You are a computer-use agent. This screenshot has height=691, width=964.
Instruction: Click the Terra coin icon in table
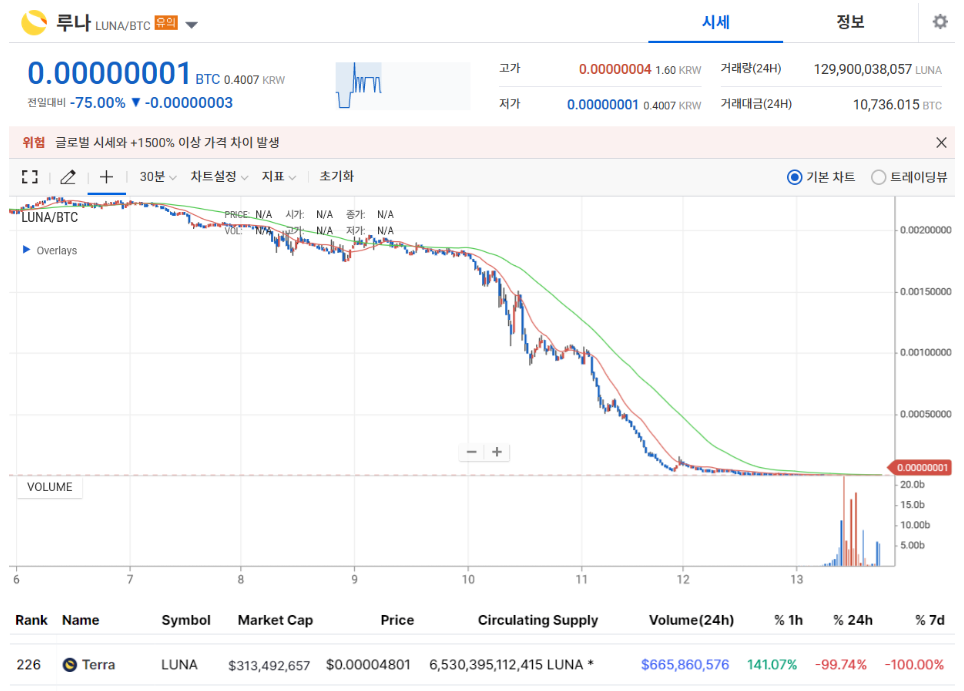(x=70, y=665)
